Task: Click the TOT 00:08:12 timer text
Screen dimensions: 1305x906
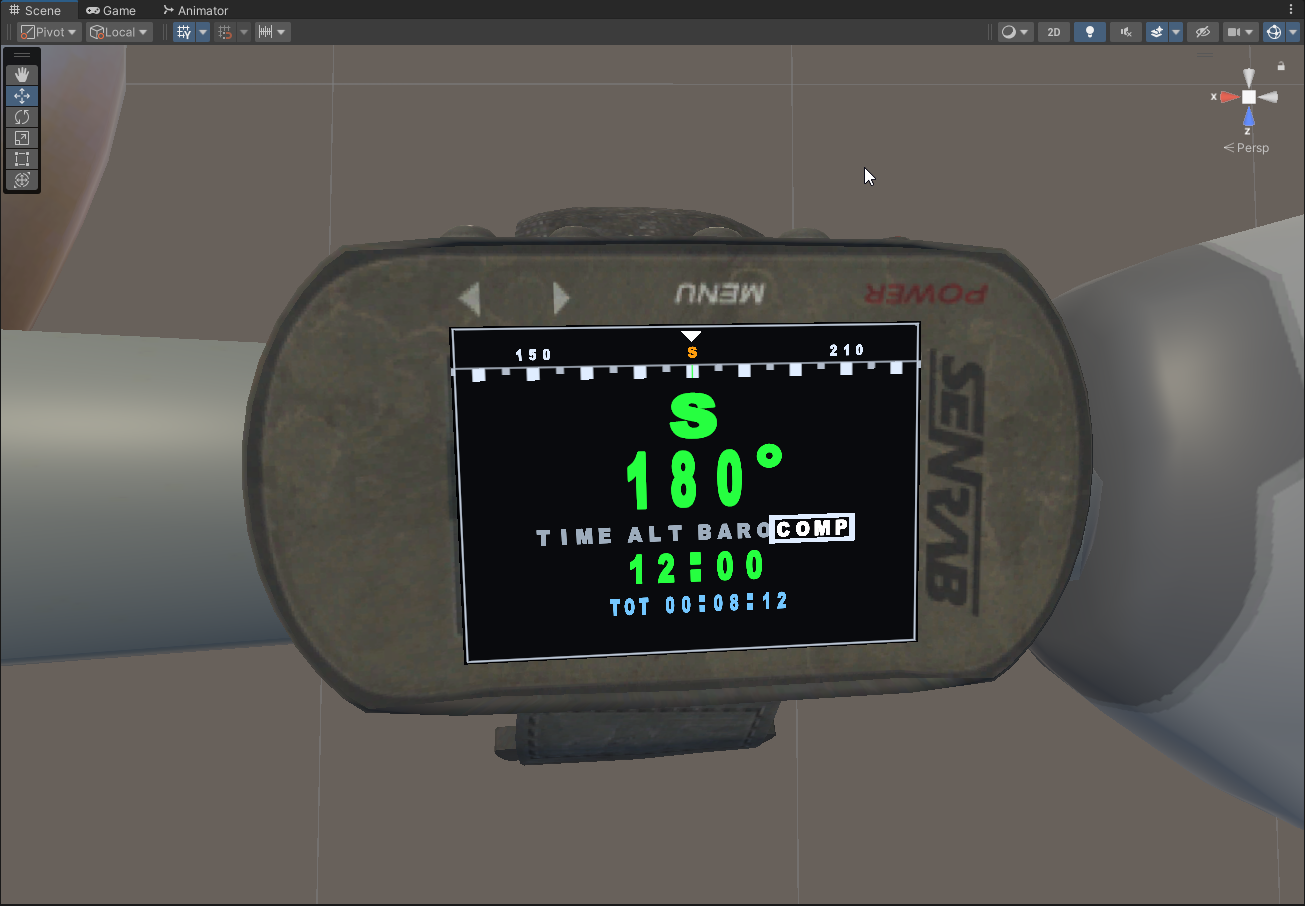Action: pyautogui.click(x=699, y=604)
